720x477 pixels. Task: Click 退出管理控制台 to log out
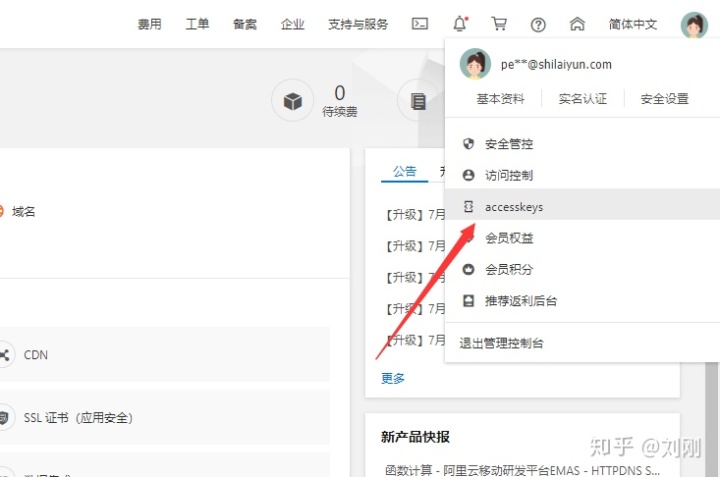coord(501,343)
